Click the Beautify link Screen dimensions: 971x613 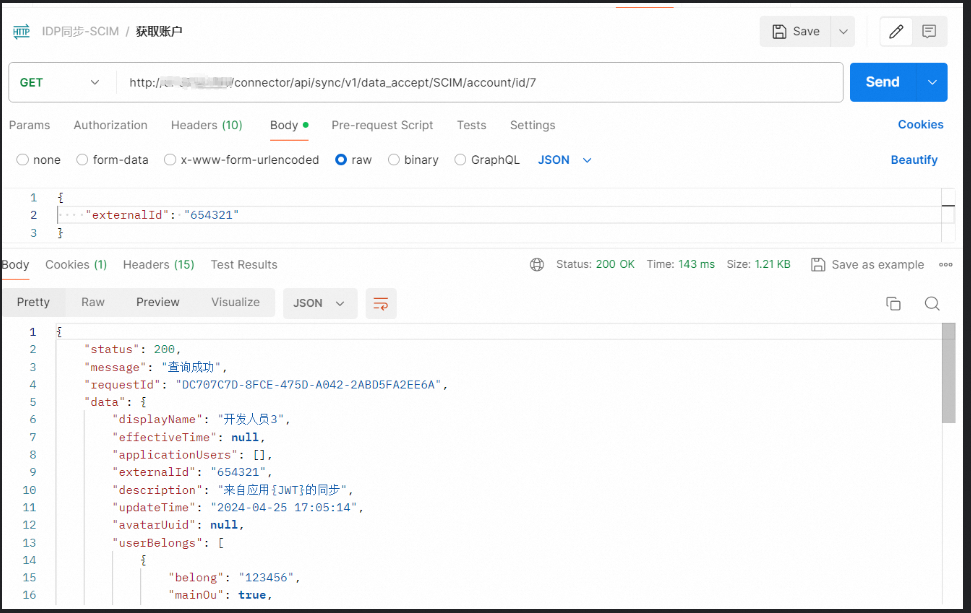(914, 160)
